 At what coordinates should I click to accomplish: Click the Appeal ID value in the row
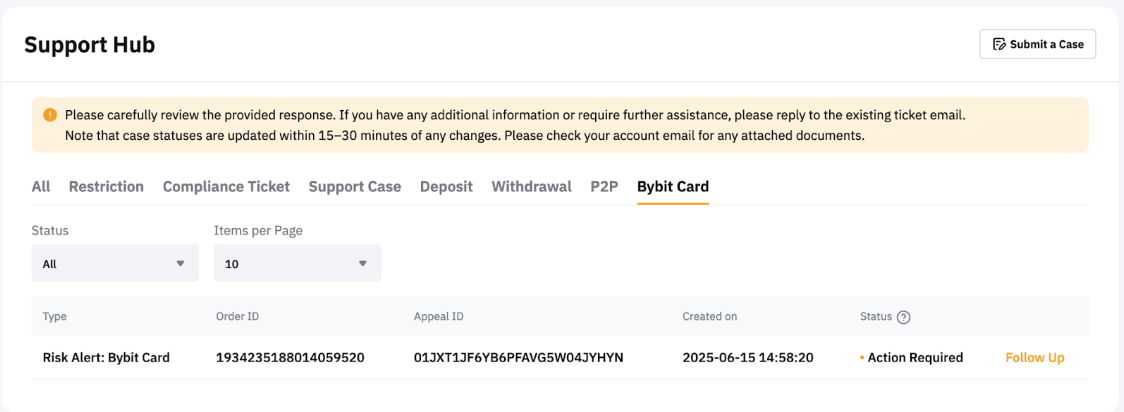518,357
